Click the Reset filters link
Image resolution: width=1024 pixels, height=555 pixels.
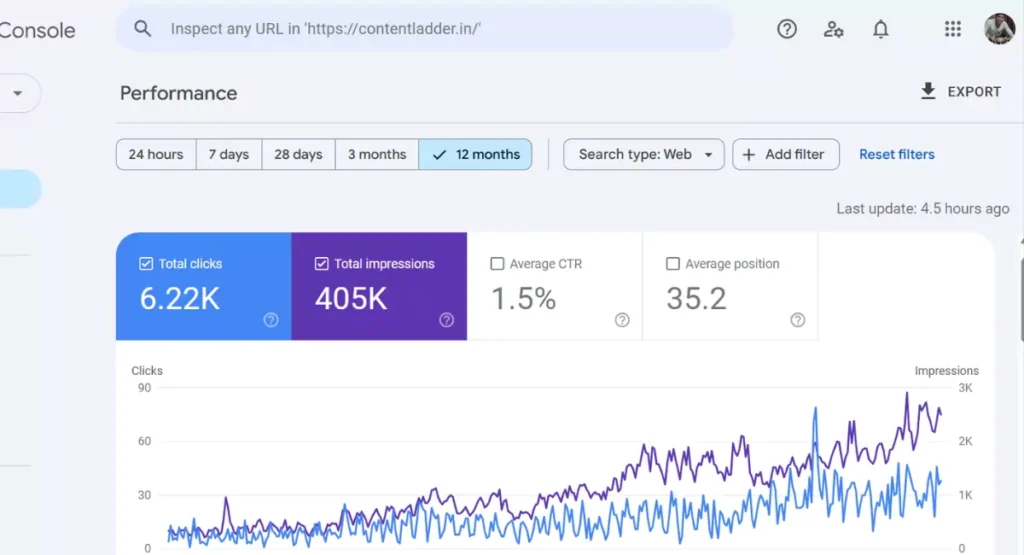(x=896, y=154)
